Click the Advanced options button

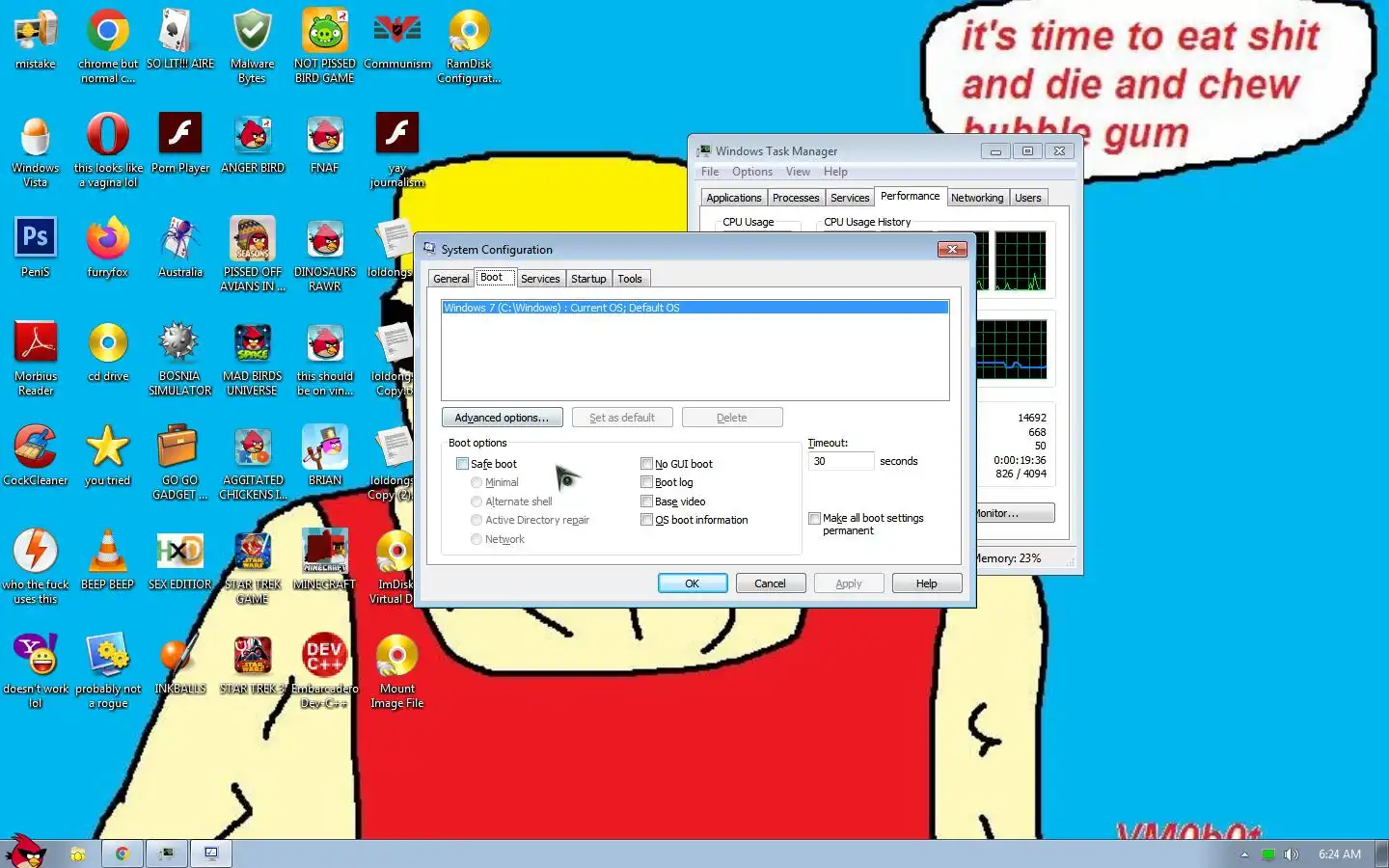[502, 418]
